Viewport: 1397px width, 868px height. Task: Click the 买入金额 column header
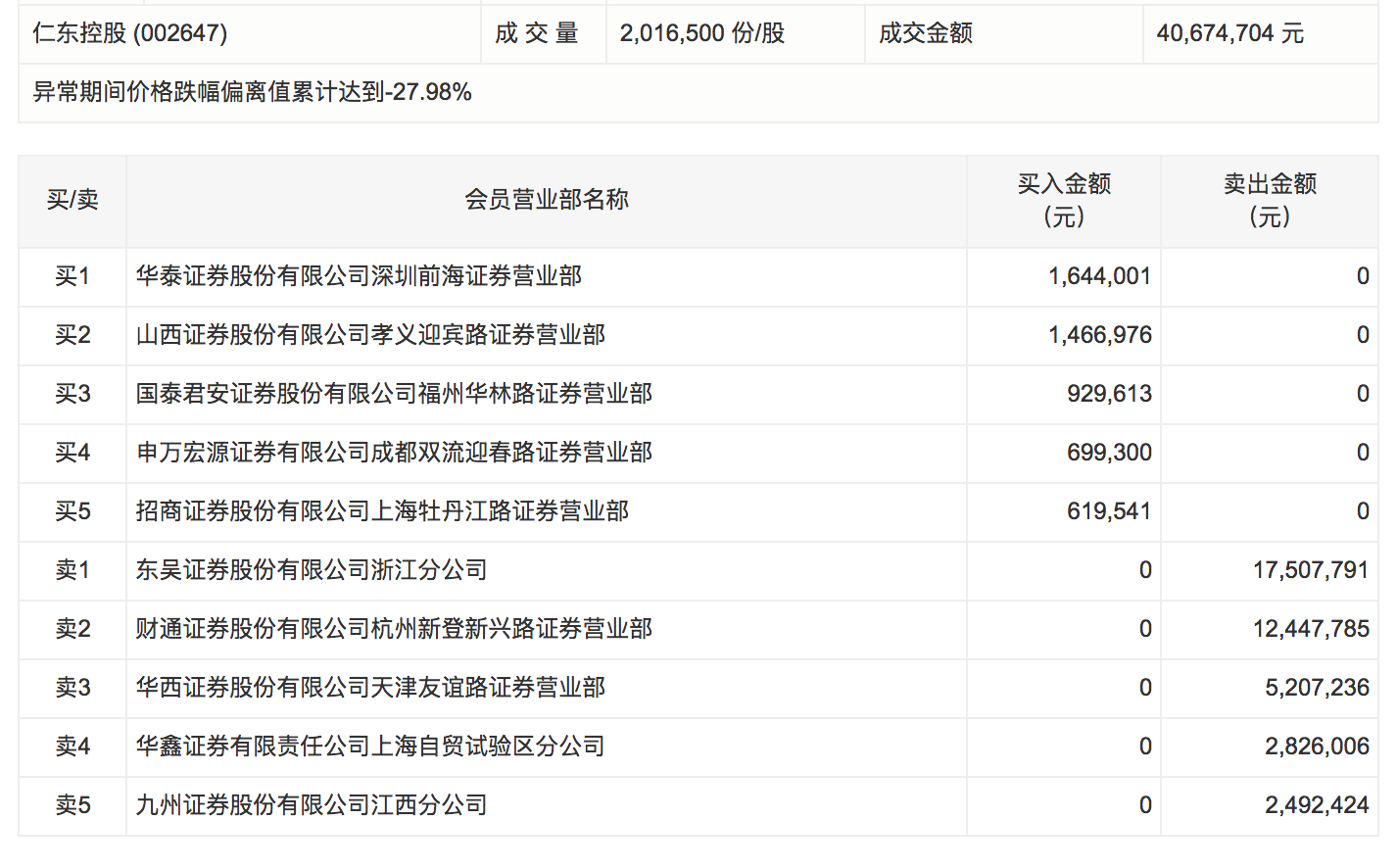tap(1064, 200)
